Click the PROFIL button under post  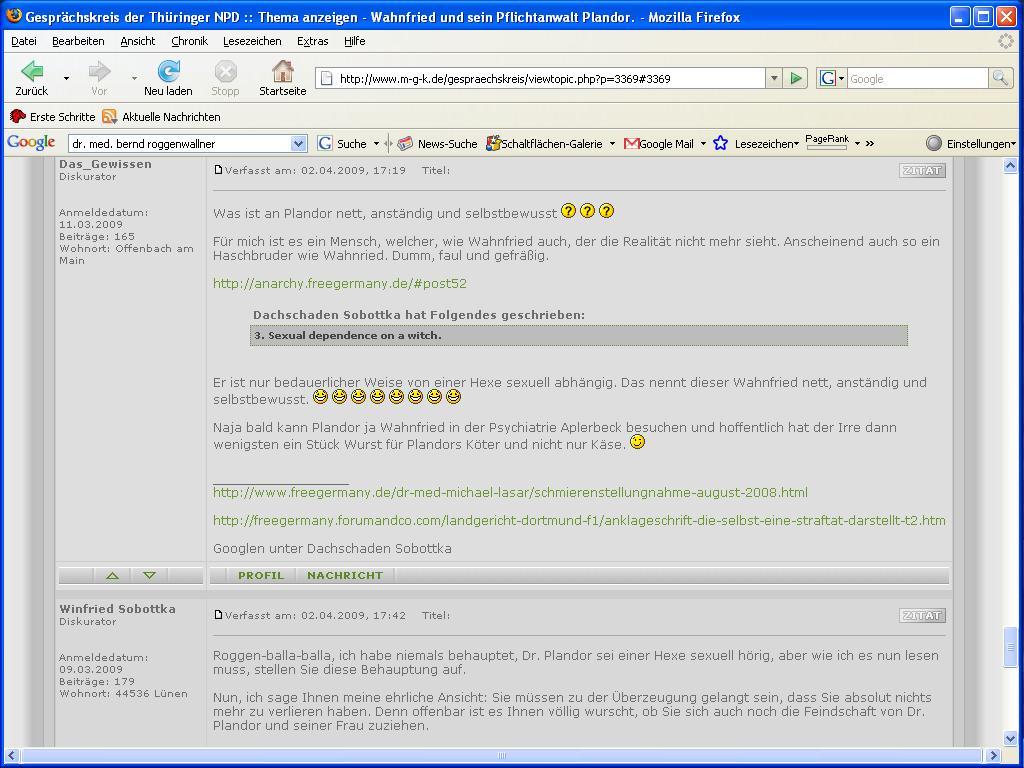click(260, 575)
